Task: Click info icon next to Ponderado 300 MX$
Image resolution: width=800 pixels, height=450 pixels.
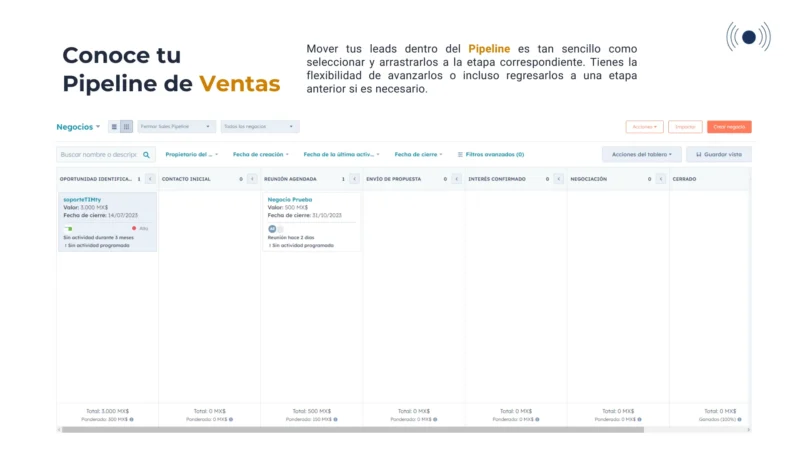Action: pos(132,419)
